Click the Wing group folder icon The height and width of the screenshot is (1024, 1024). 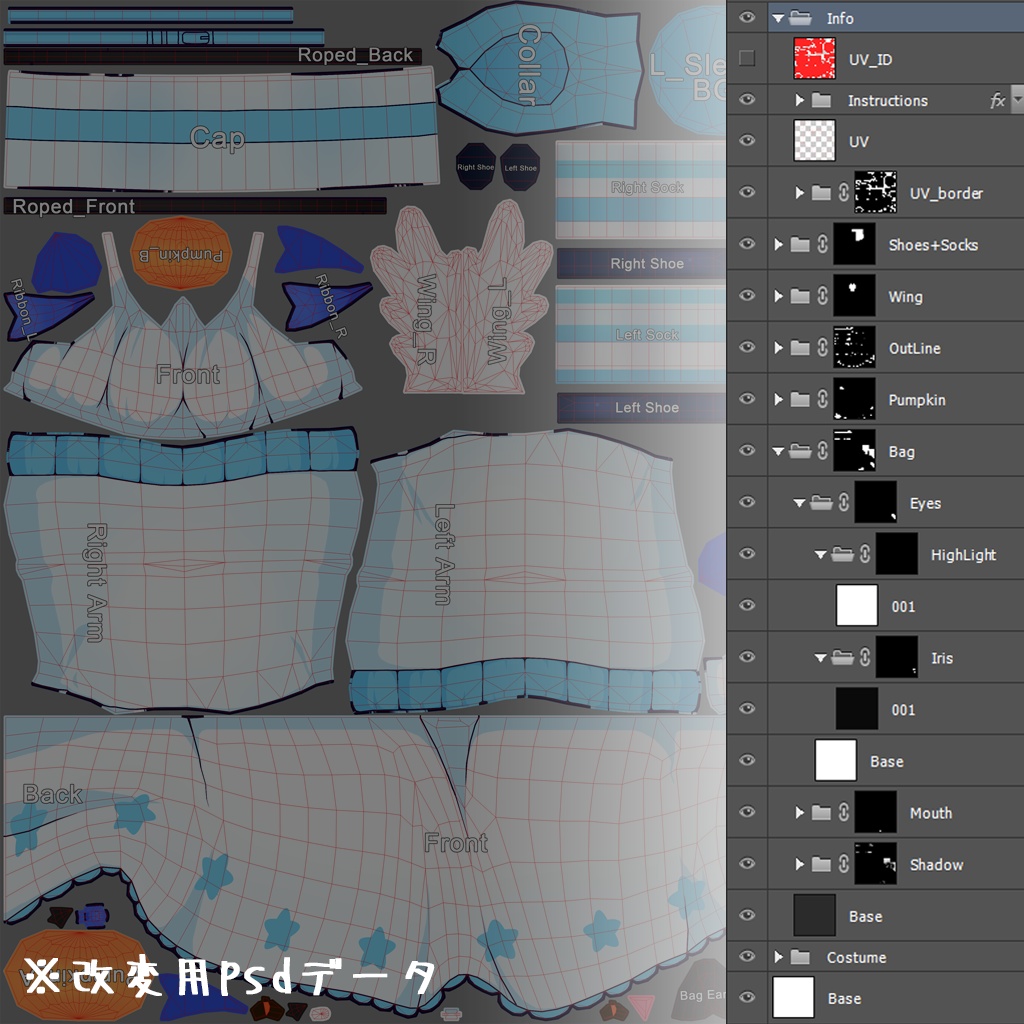pyautogui.click(x=800, y=296)
